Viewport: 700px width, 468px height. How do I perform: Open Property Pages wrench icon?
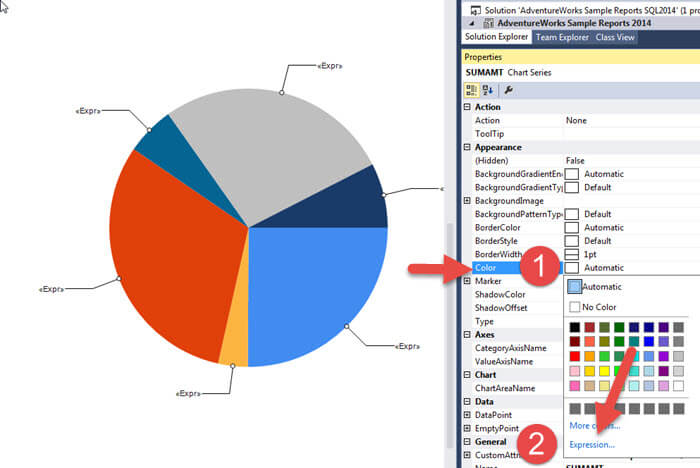tap(508, 90)
